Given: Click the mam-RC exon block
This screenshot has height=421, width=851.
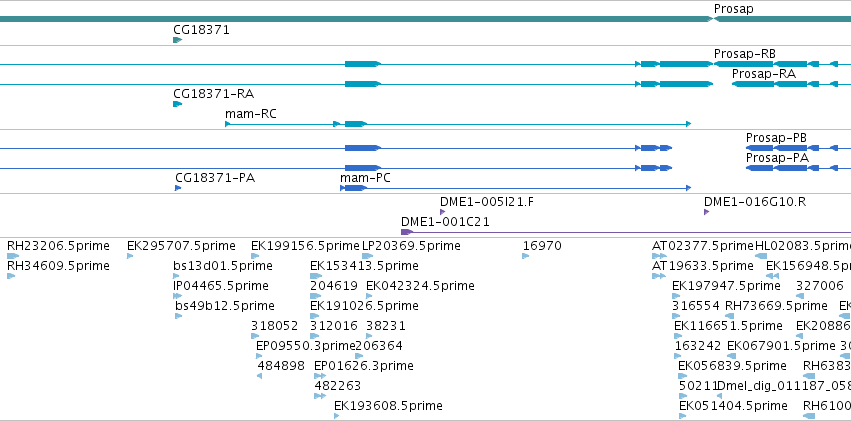Looking at the screenshot, I should (x=355, y=124).
